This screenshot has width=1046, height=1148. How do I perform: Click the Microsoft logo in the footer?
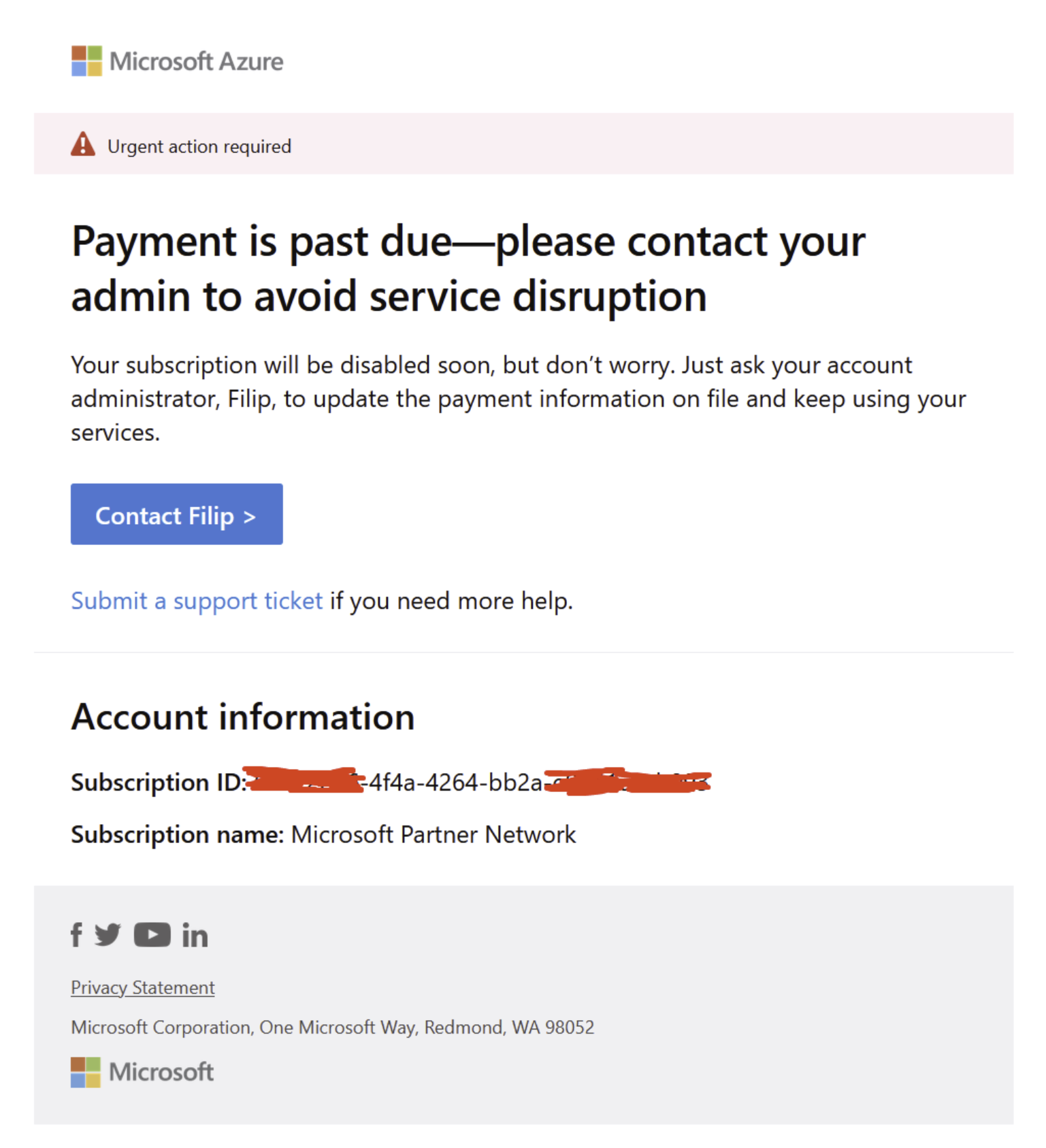click(142, 1072)
